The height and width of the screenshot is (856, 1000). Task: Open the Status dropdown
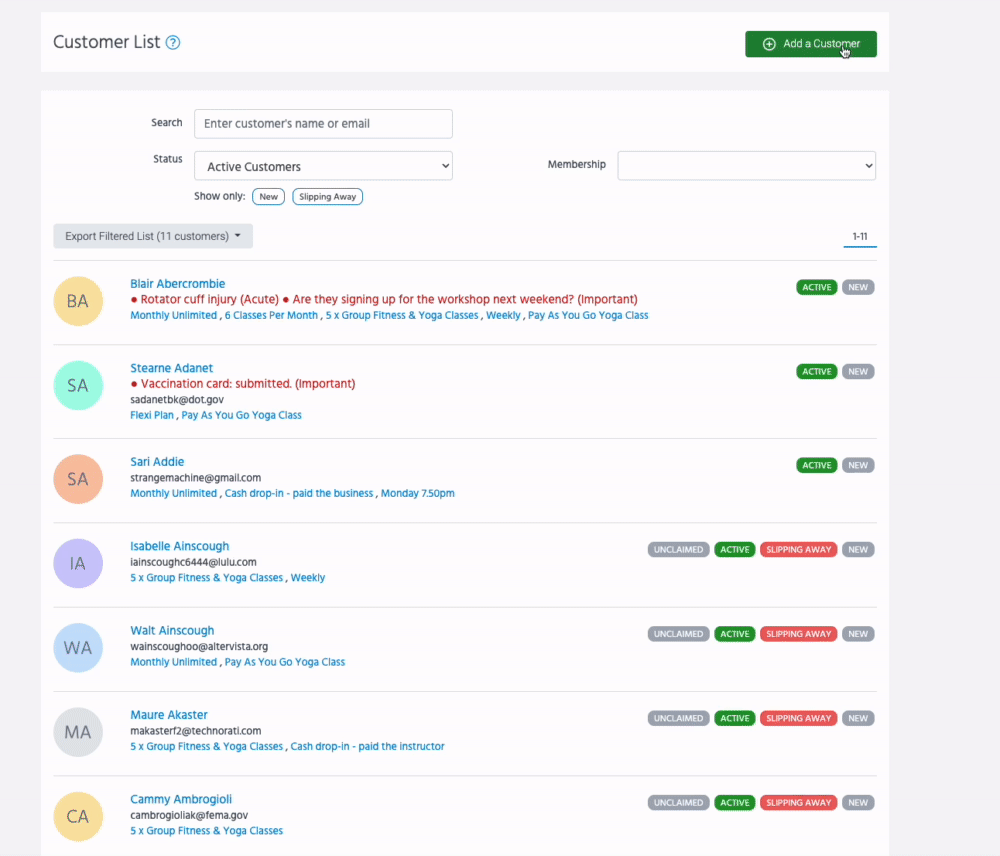(323, 166)
